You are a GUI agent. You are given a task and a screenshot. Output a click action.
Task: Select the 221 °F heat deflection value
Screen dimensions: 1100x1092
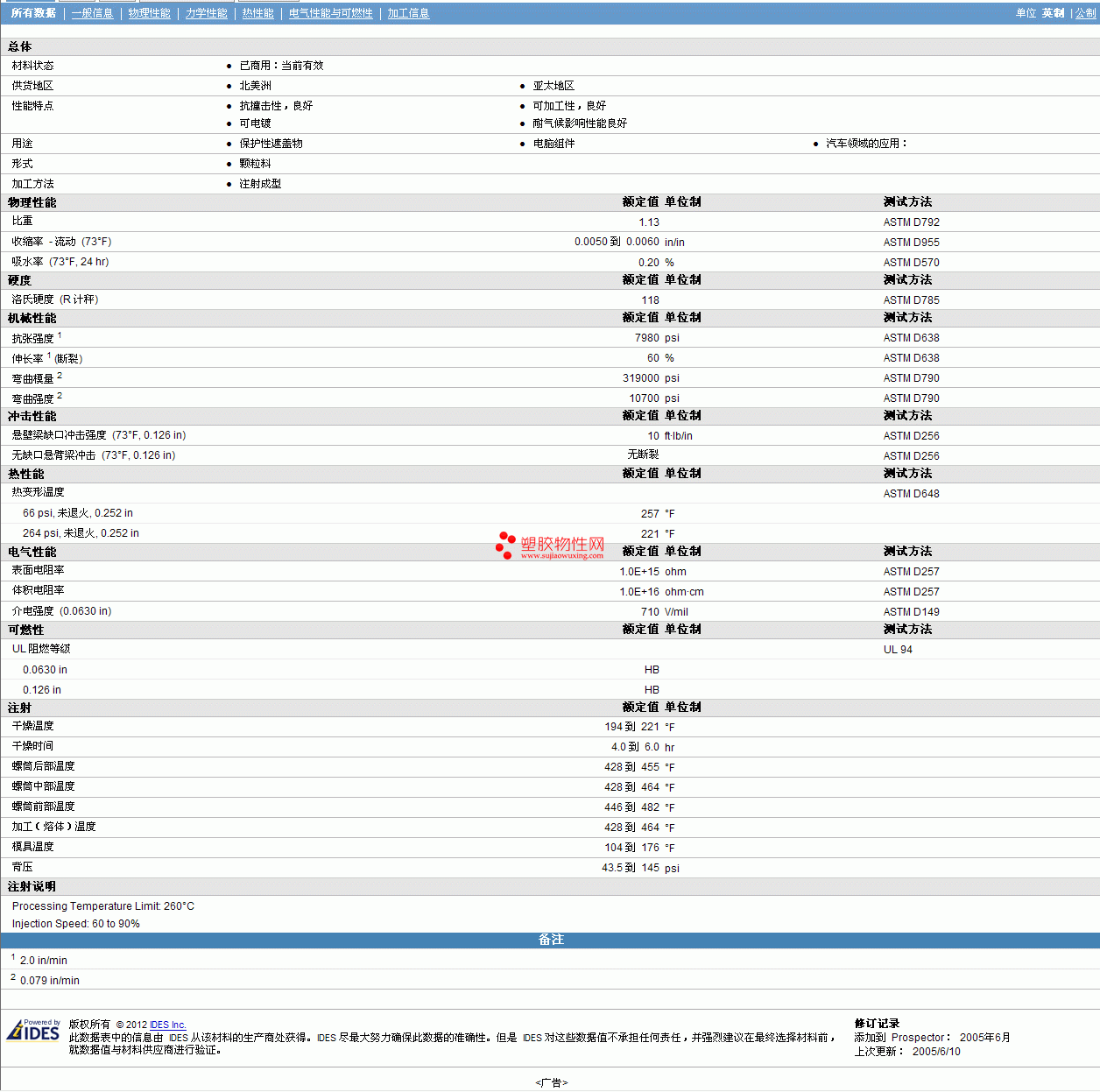tap(658, 534)
